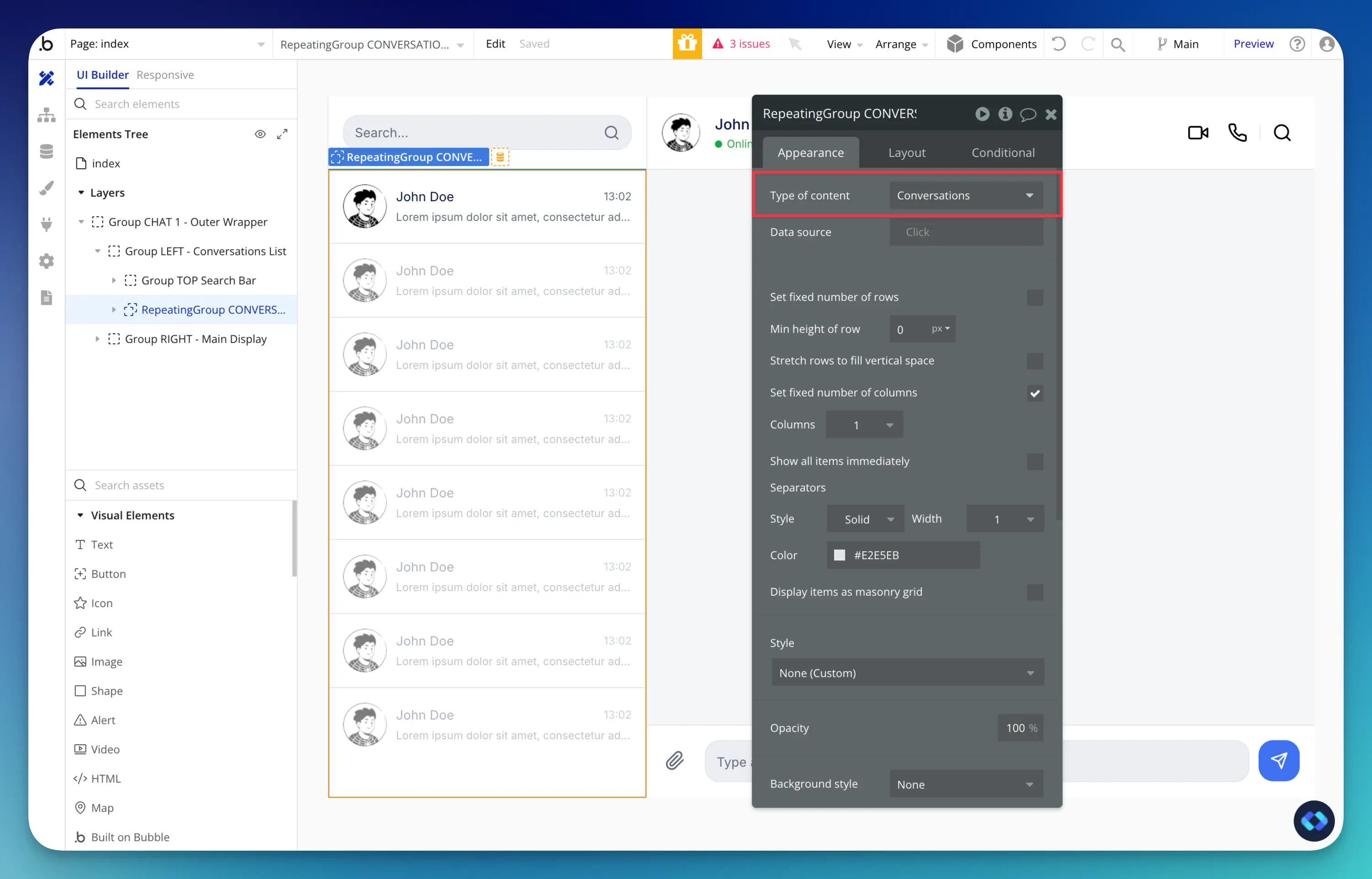Click the floating chat widget icon

(1314, 821)
